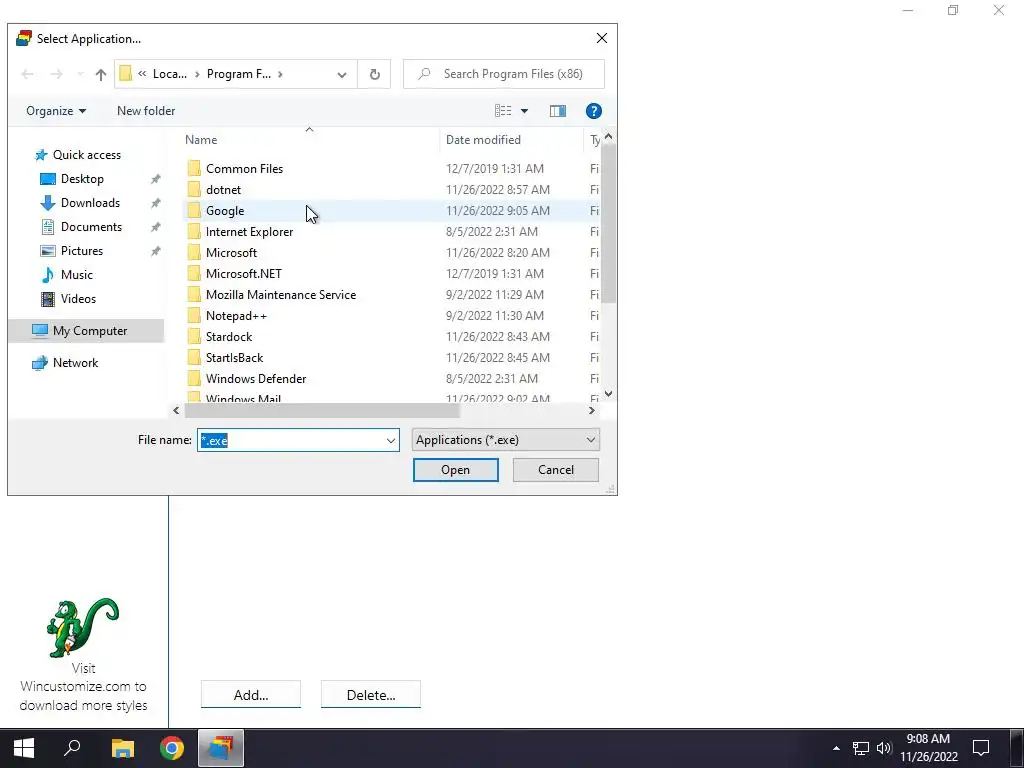Image resolution: width=1024 pixels, height=768 pixels.
Task: Select the Common Files folder
Action: pyautogui.click(x=244, y=168)
